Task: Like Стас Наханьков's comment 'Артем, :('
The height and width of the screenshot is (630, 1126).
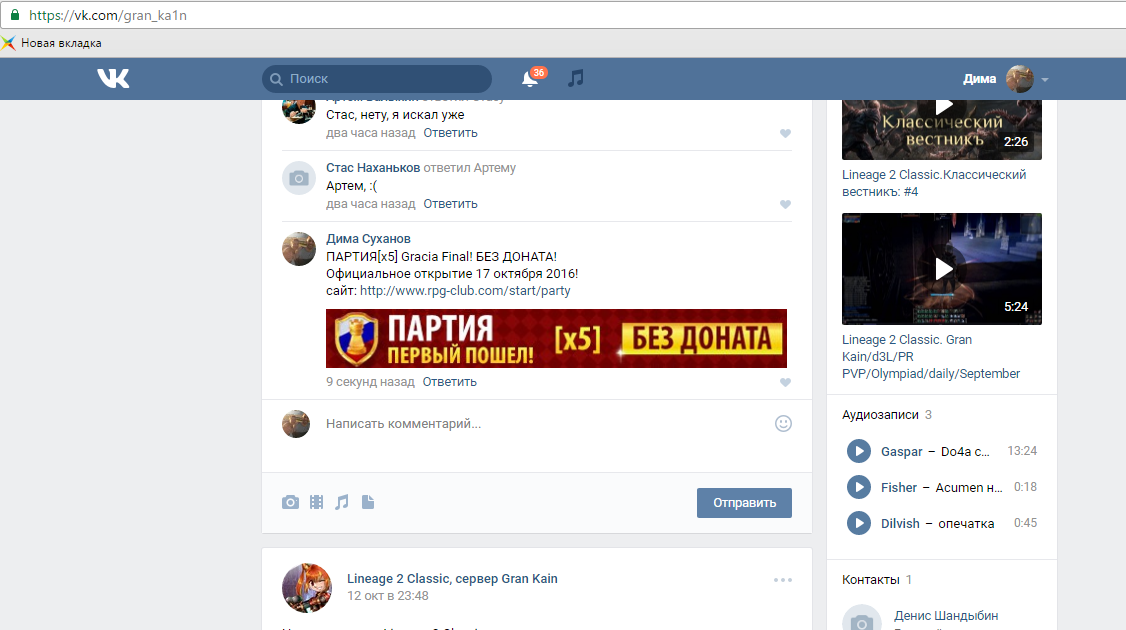Action: pos(785,205)
